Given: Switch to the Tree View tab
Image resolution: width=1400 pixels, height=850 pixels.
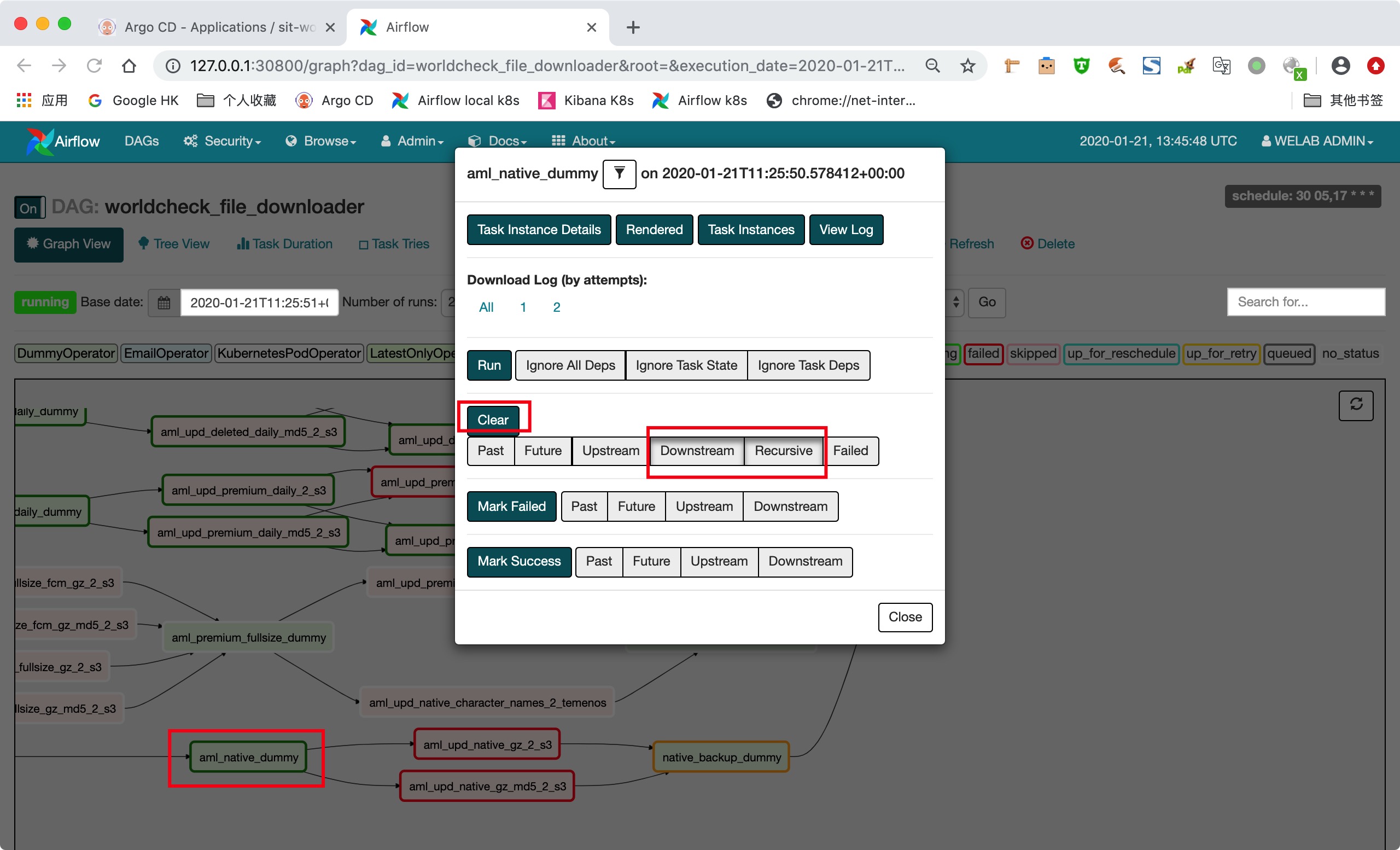Looking at the screenshot, I should click(174, 244).
